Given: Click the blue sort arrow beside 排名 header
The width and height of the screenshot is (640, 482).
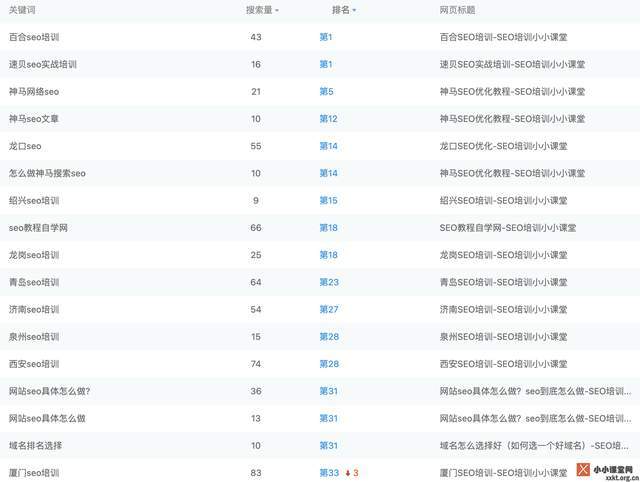Looking at the screenshot, I should point(354,10).
